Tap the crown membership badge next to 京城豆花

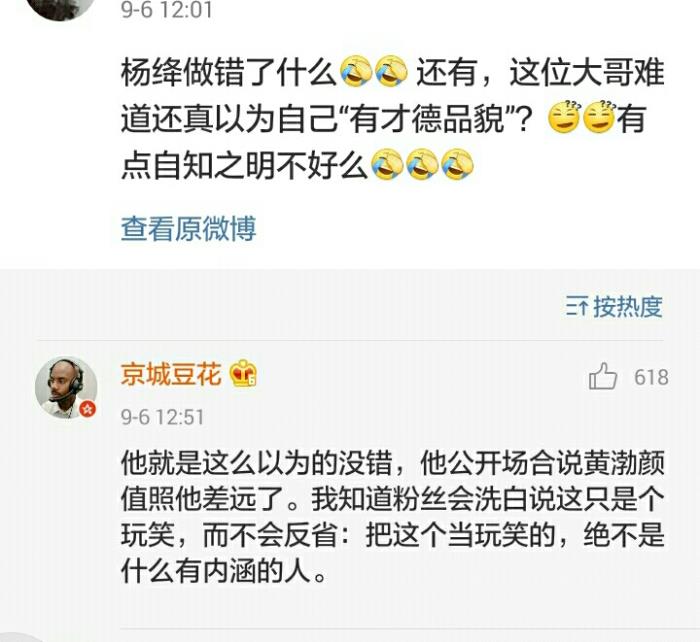coord(243,373)
